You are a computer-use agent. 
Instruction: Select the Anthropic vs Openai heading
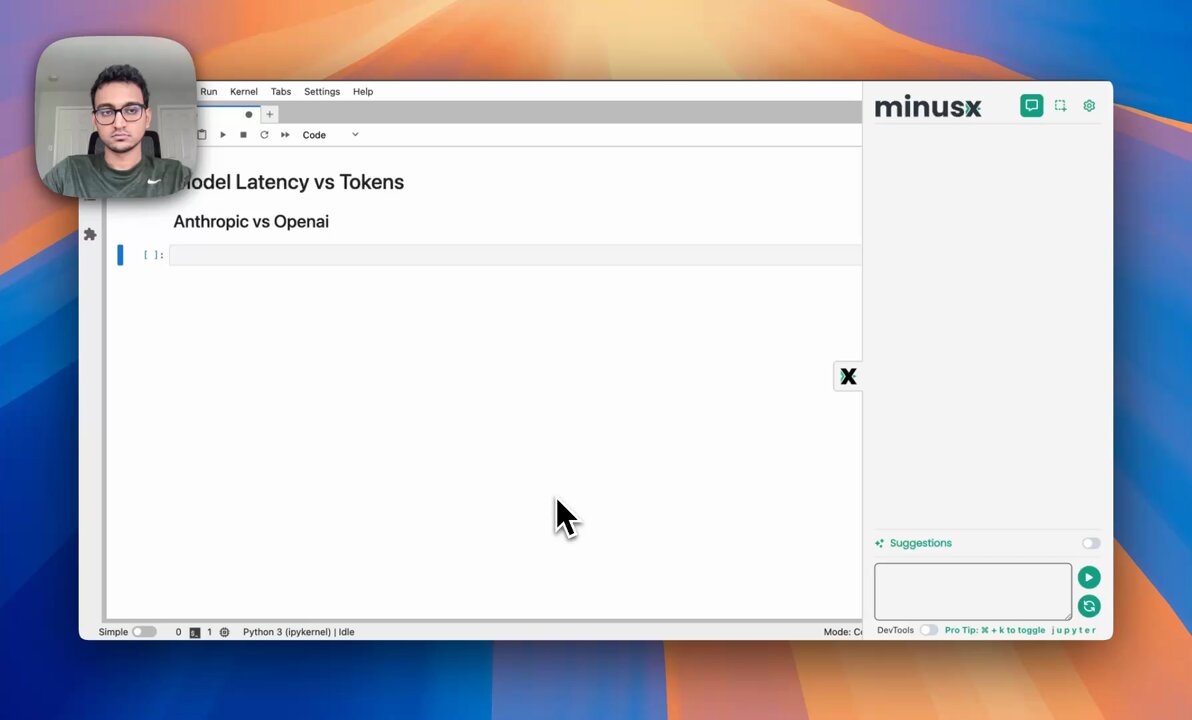[x=251, y=221]
